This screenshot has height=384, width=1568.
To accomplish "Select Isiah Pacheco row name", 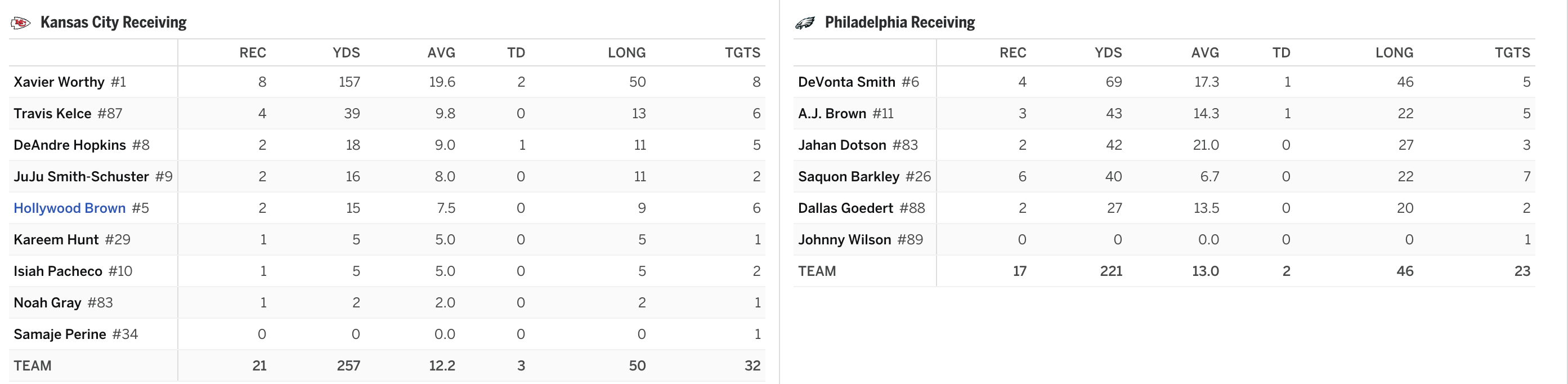I will coord(58,271).
